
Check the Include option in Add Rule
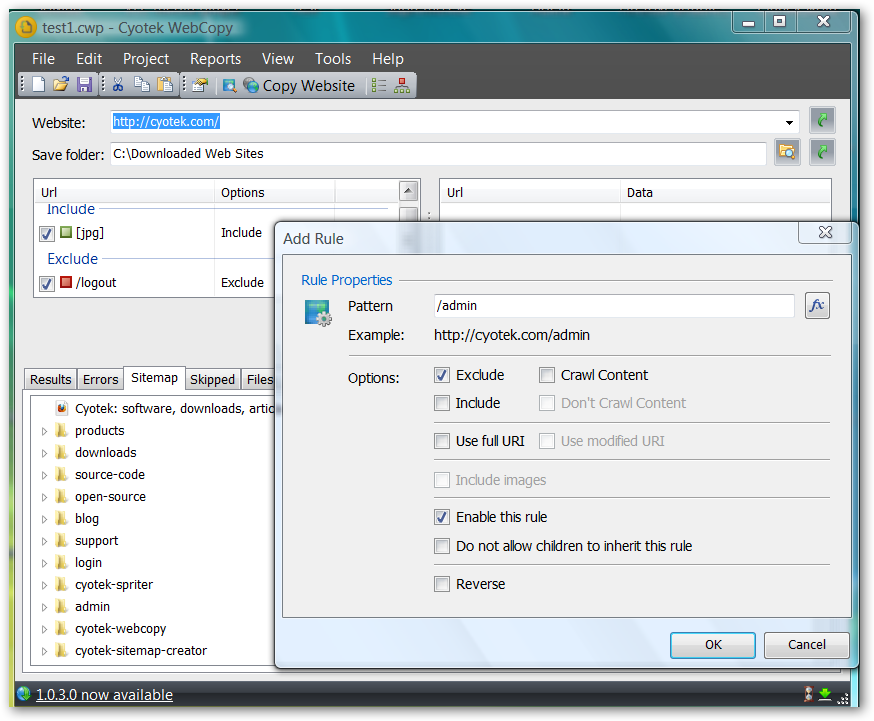[442, 403]
